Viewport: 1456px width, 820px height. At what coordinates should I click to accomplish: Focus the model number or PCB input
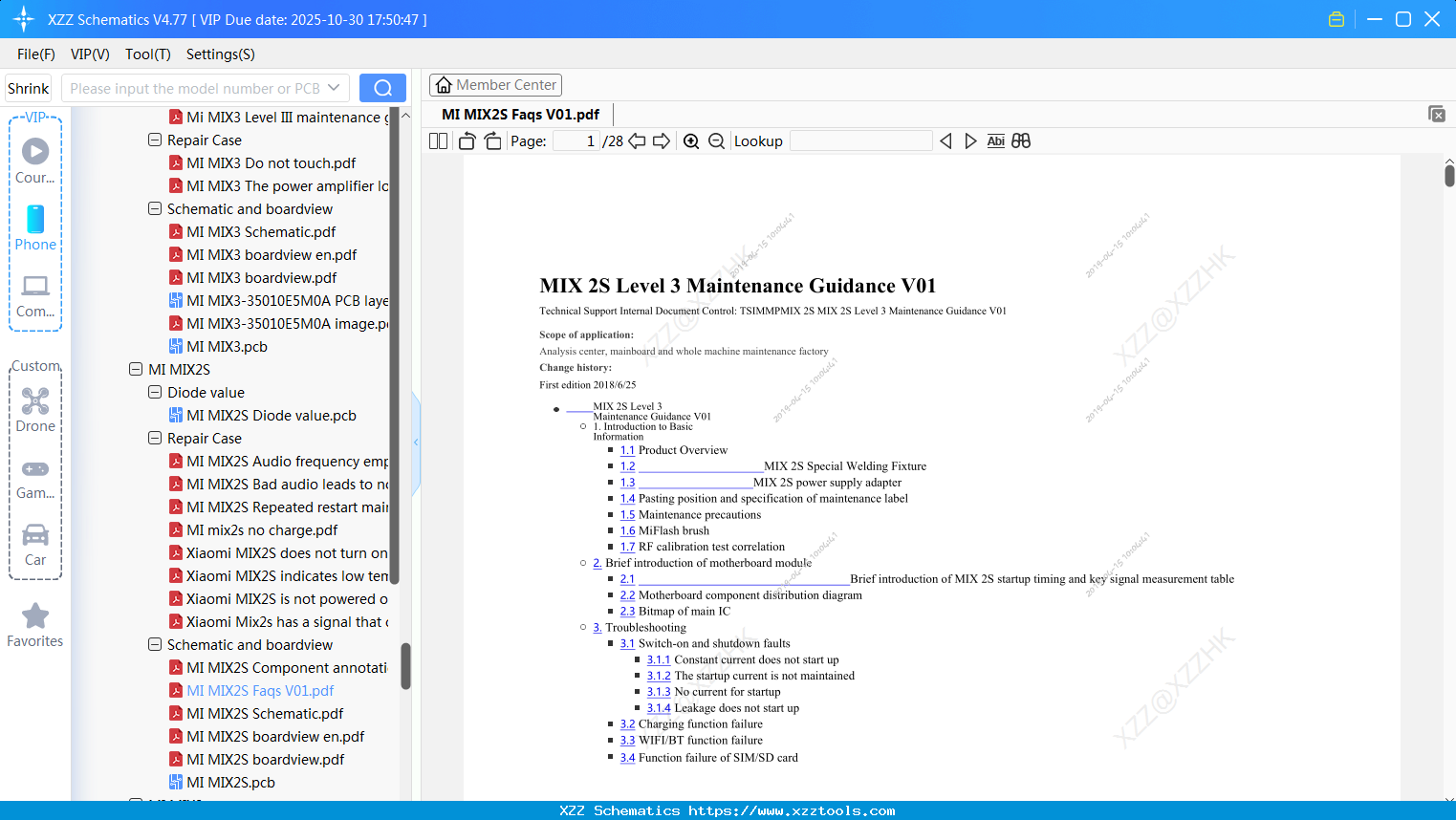[x=195, y=88]
